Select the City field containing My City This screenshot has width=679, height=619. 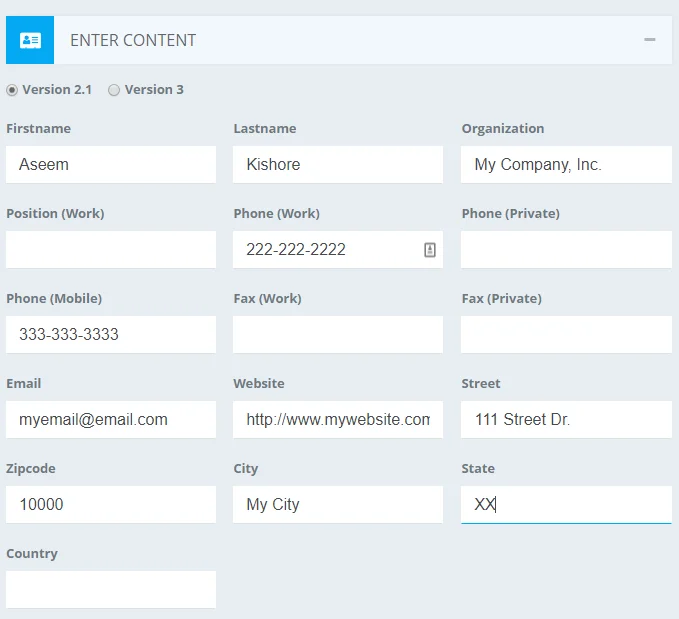point(337,505)
